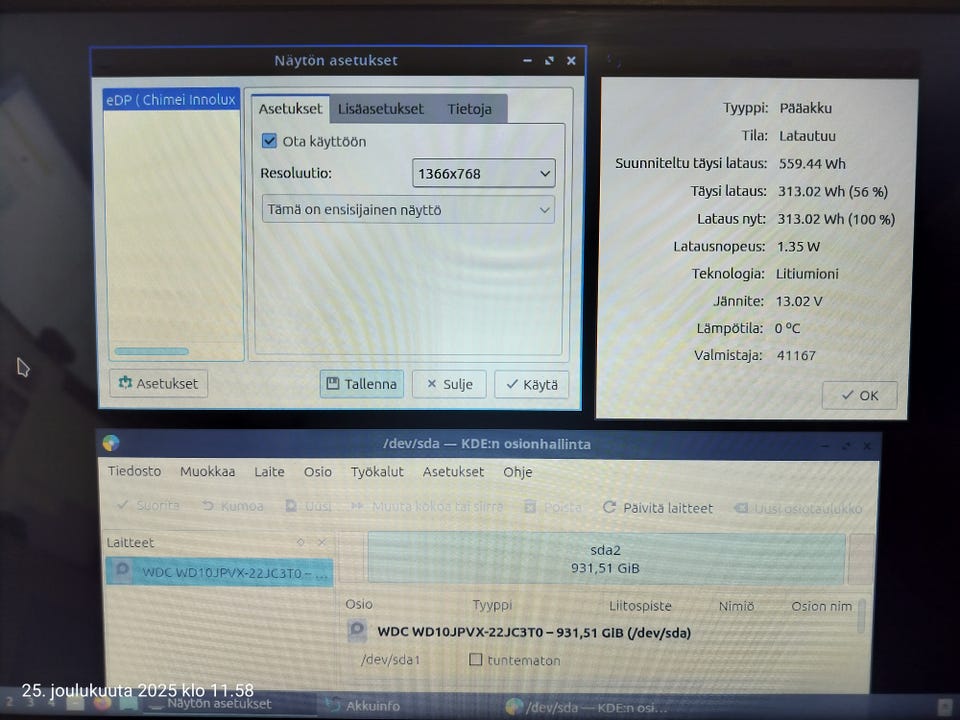Open the Tämä on ensisijainen näyttö dropdown
This screenshot has width=960, height=720.
click(408, 209)
